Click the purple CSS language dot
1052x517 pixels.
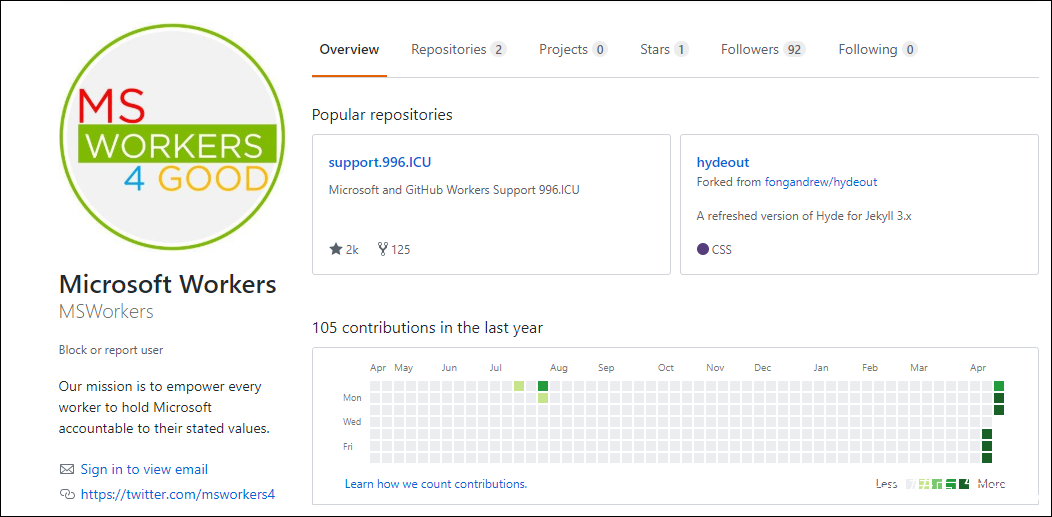point(702,249)
